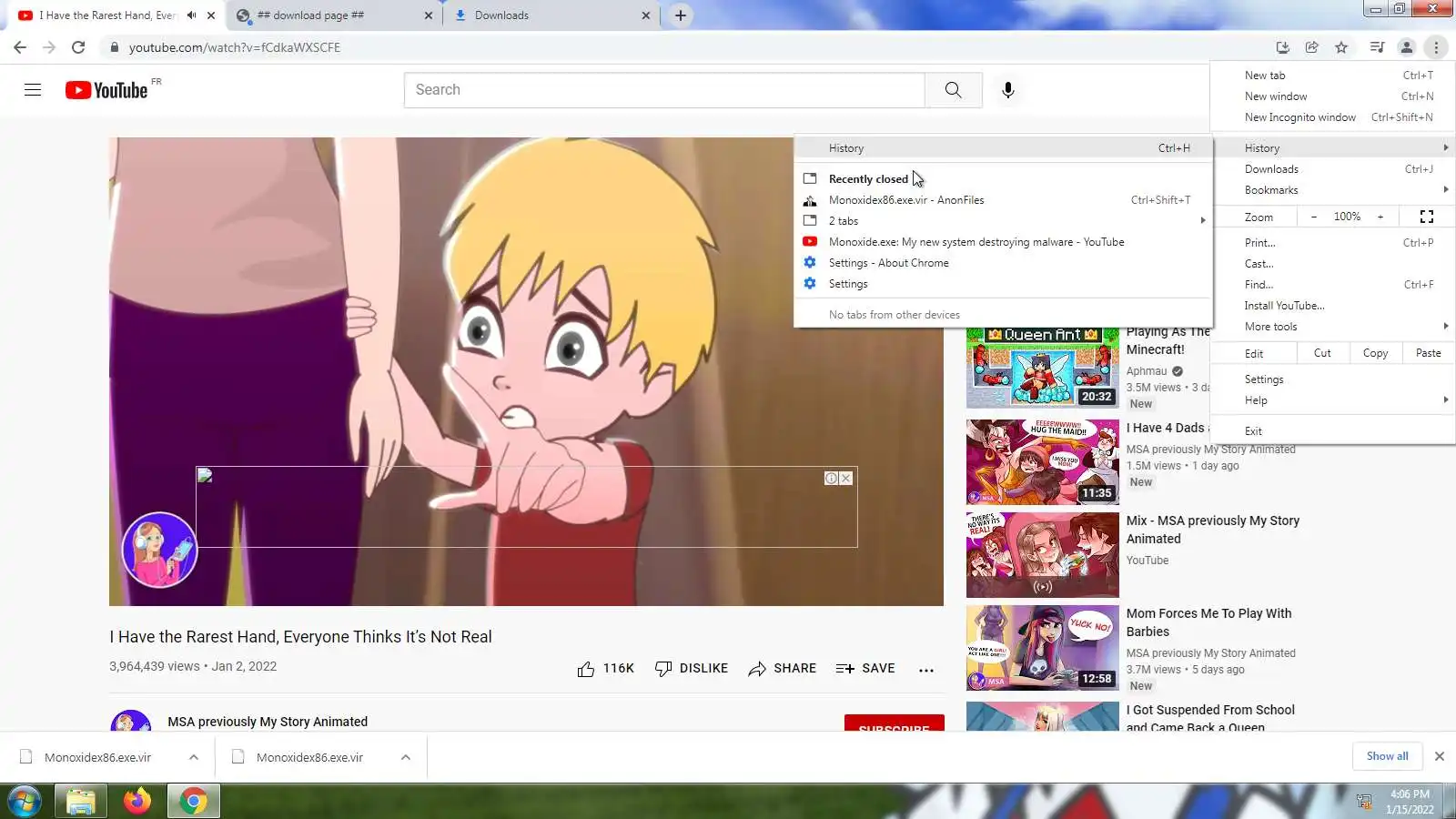Screen dimensions: 1456x819
Task: Expand the Help submenu
Action: coord(1334,400)
